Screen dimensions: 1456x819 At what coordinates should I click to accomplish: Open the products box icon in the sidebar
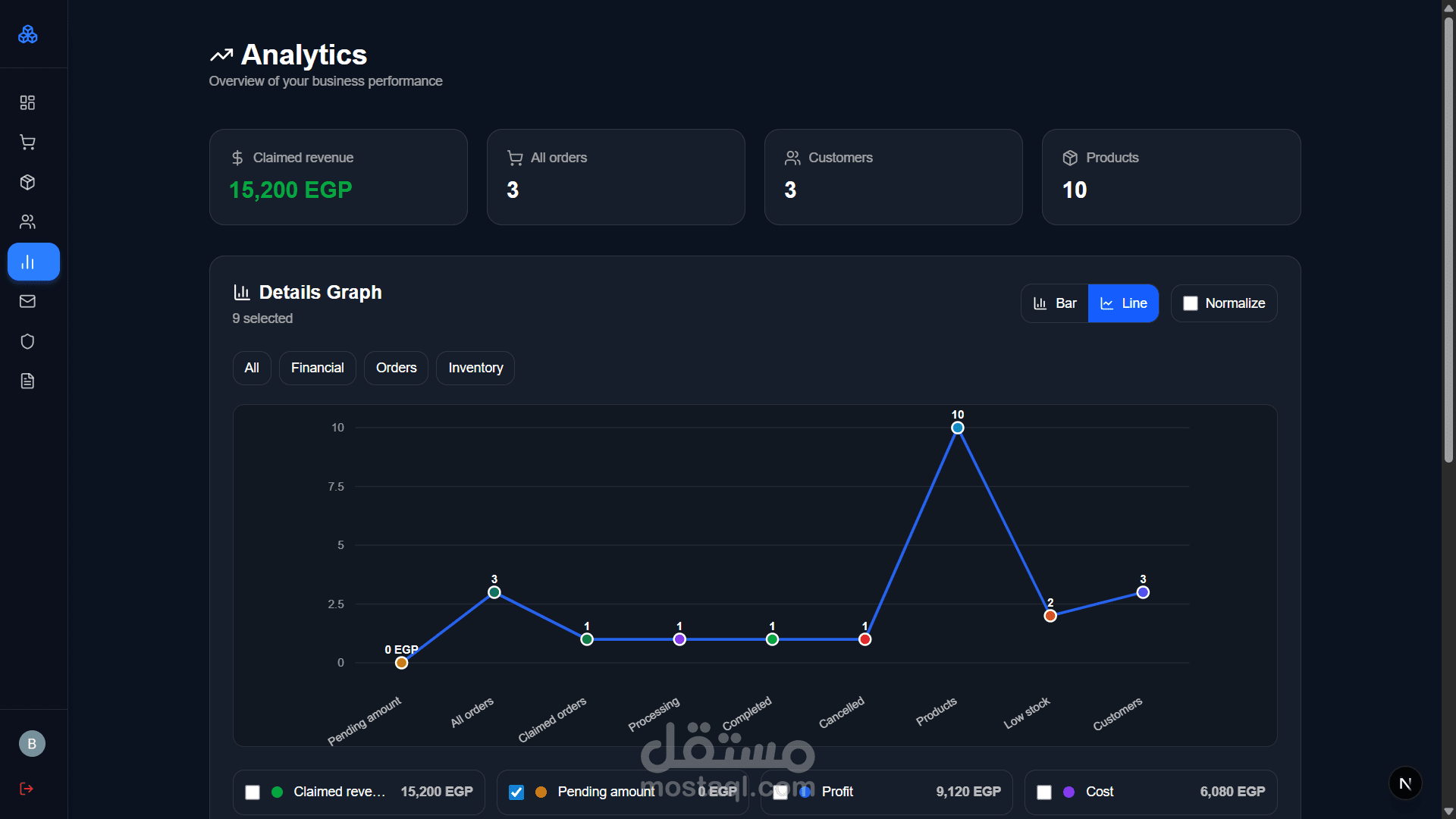pyautogui.click(x=27, y=182)
